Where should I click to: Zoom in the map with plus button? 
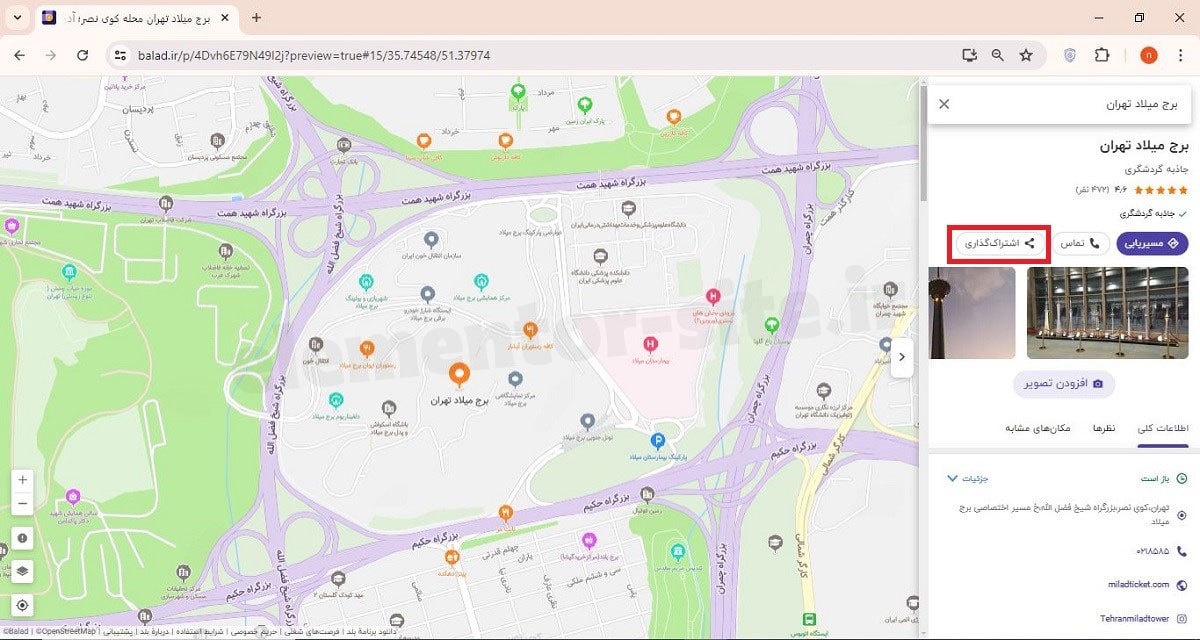coord(23,480)
